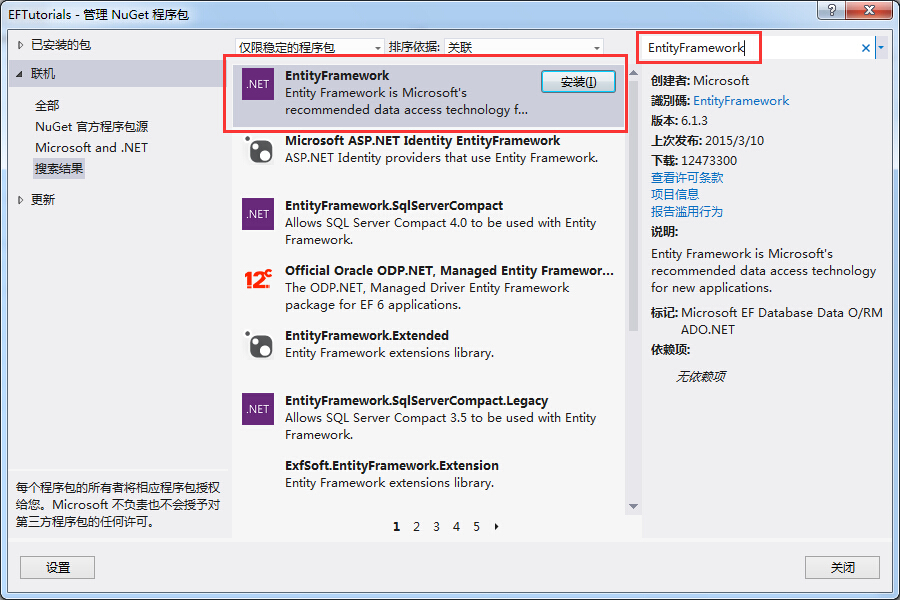Click the package list scrollbar up arrow

[634, 73]
